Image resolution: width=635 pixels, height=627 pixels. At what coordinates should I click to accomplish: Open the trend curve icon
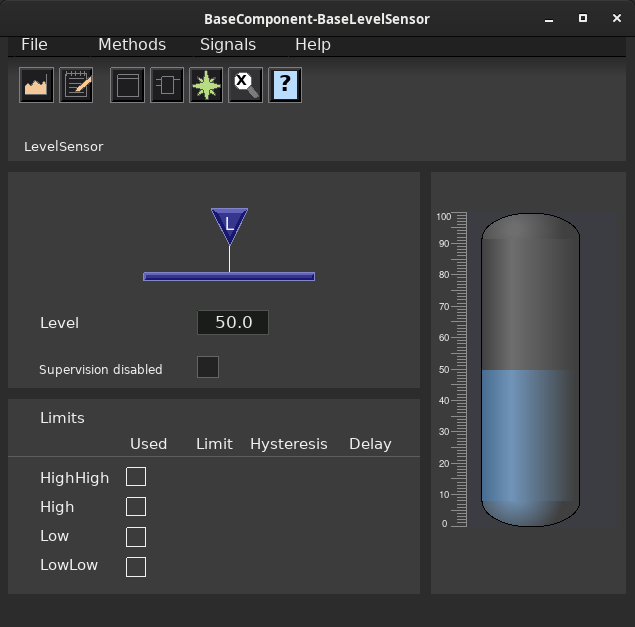(36, 85)
